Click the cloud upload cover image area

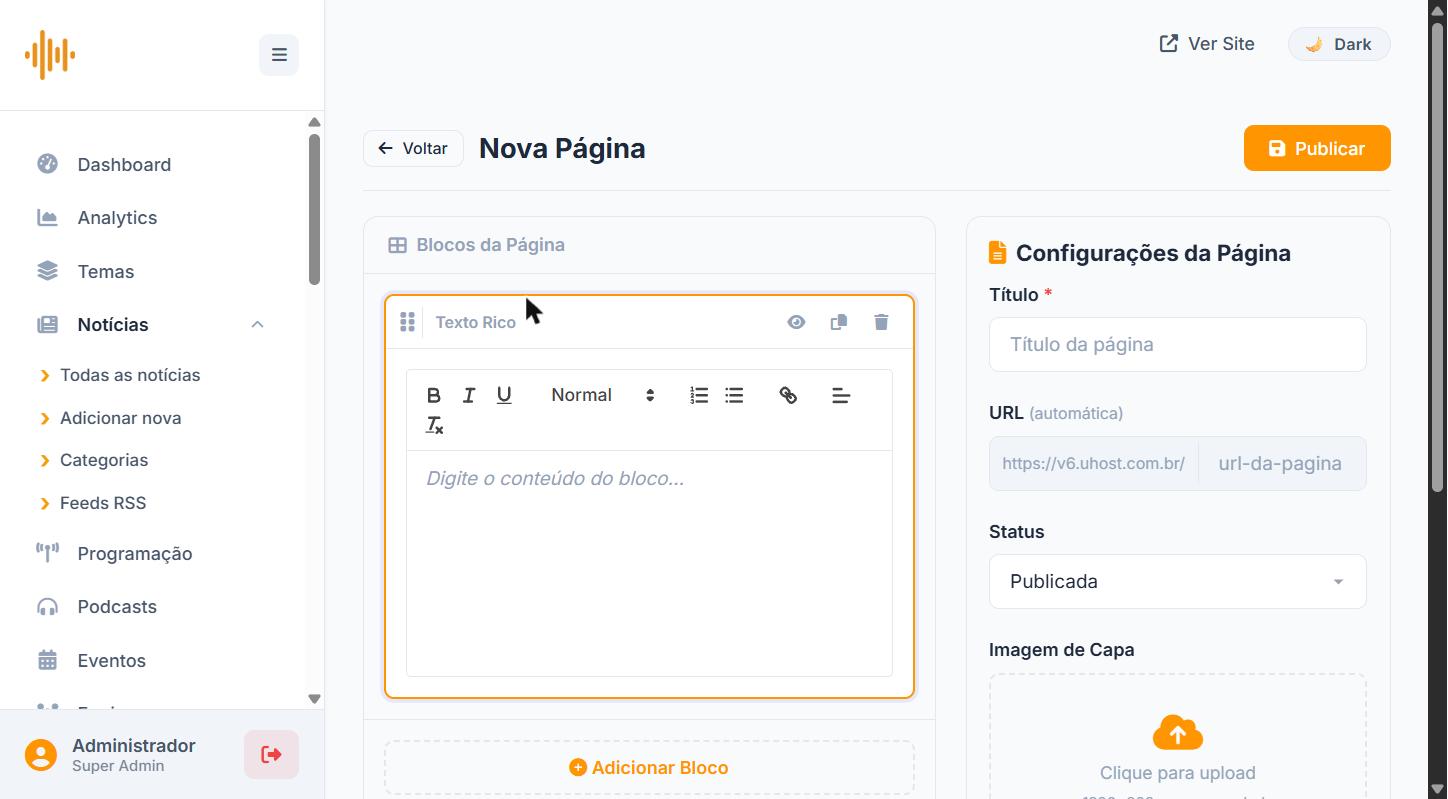1178,738
